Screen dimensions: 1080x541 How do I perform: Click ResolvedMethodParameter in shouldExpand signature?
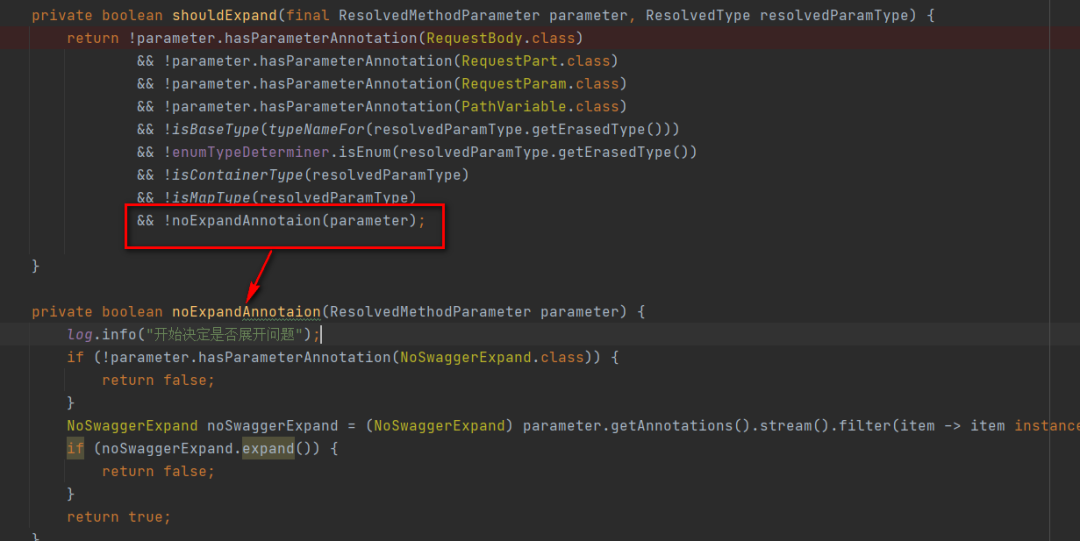point(439,15)
